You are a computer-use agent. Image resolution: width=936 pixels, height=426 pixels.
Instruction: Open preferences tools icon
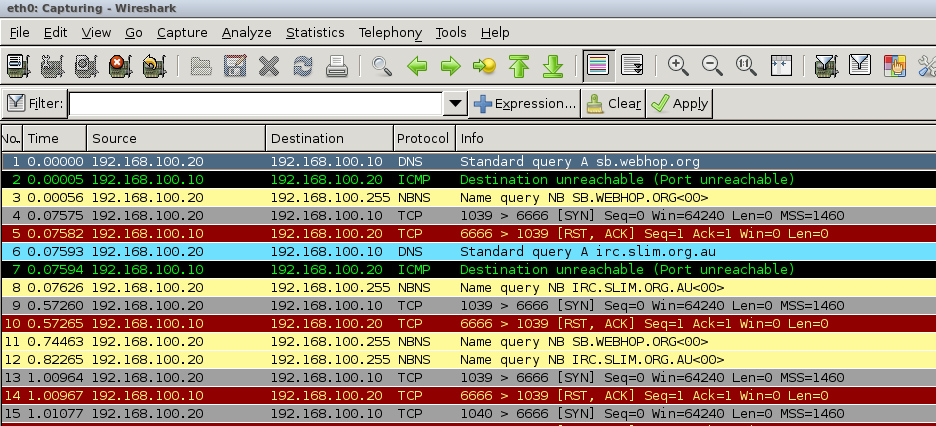(x=926, y=65)
